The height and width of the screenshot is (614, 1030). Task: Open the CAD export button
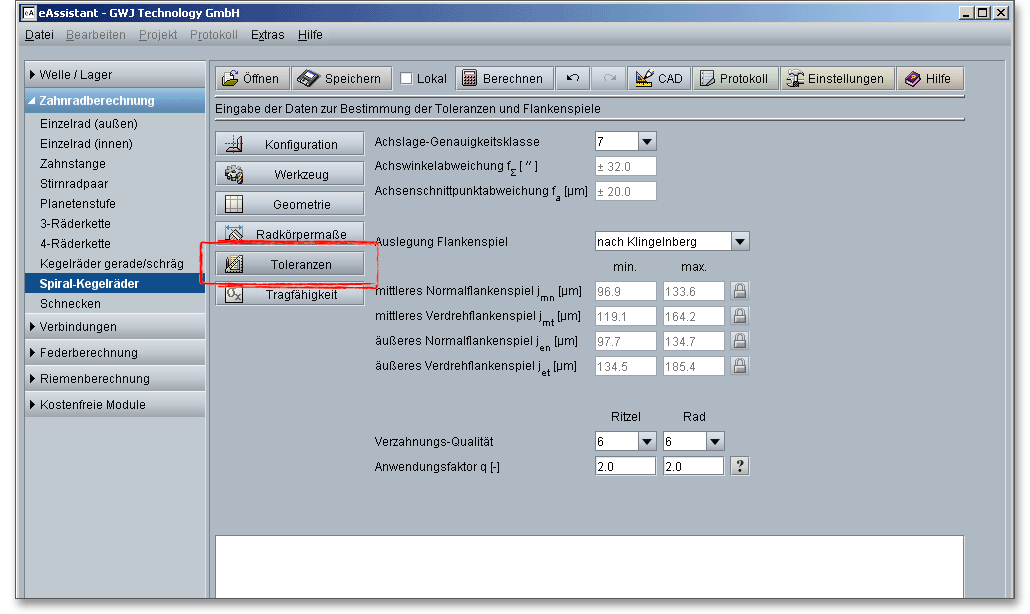[x=658, y=79]
